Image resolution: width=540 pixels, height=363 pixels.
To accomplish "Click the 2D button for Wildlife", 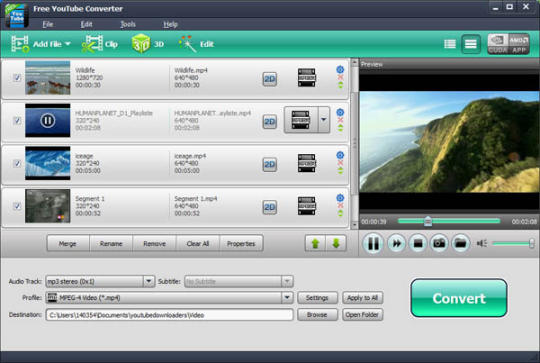I will coord(270,79).
